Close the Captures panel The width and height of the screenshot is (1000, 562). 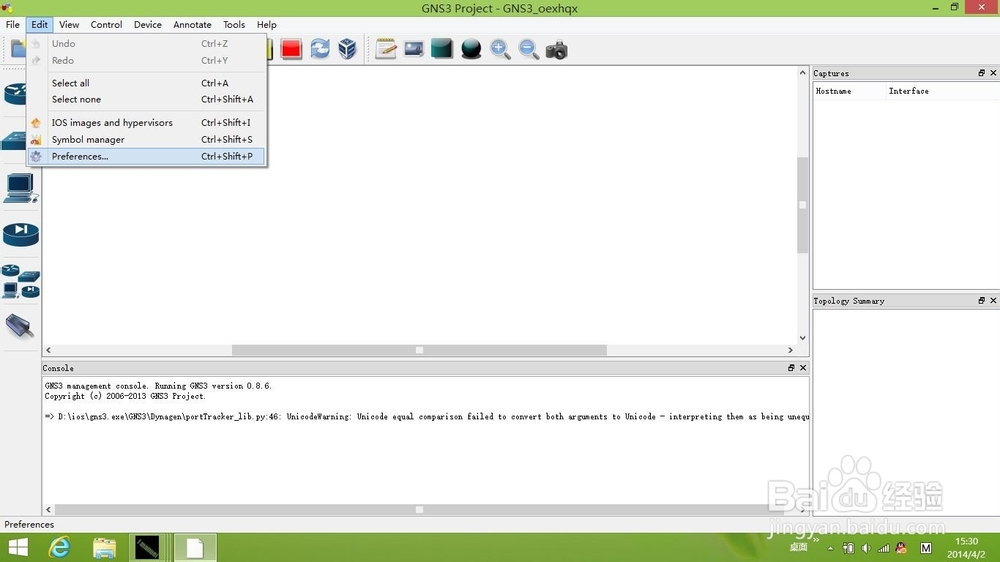click(x=993, y=73)
